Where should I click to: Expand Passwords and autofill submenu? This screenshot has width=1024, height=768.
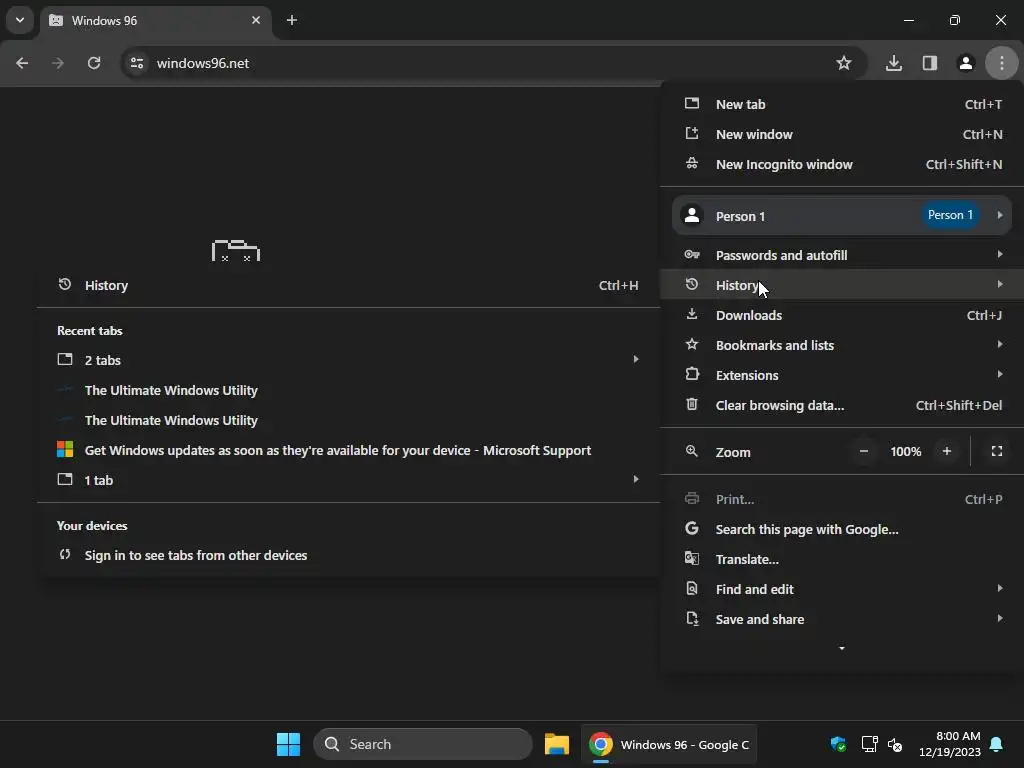pos(842,255)
